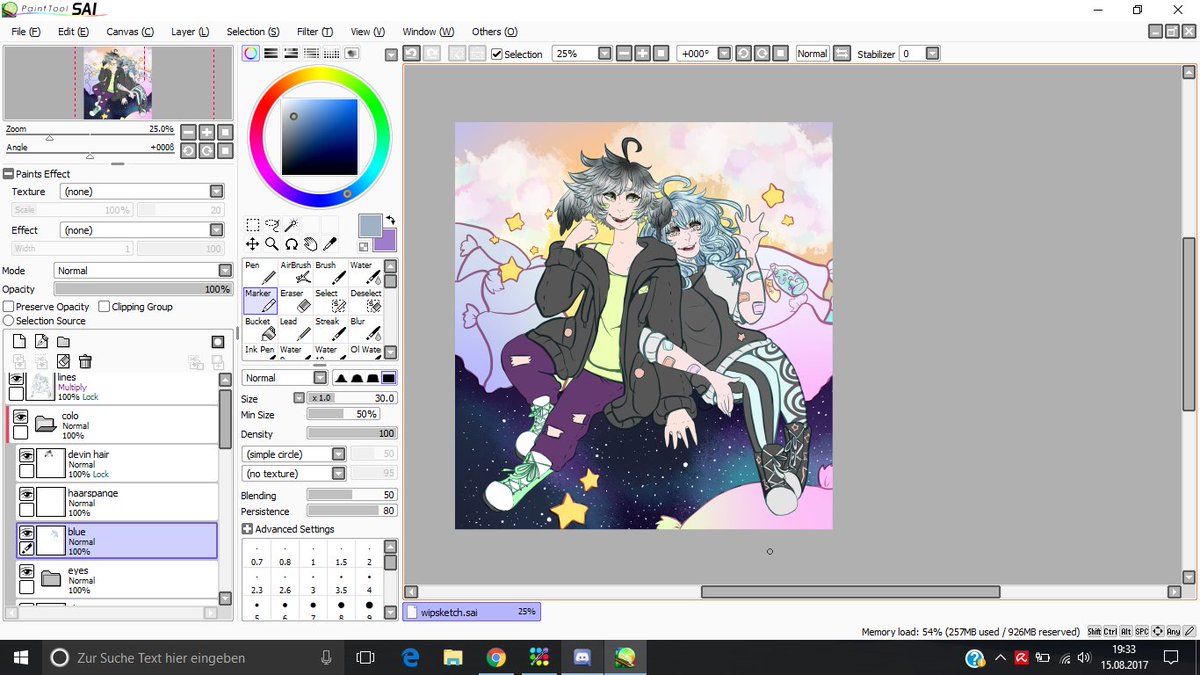The width and height of the screenshot is (1200, 675).
Task: Select the Streak tool
Action: tap(330, 328)
